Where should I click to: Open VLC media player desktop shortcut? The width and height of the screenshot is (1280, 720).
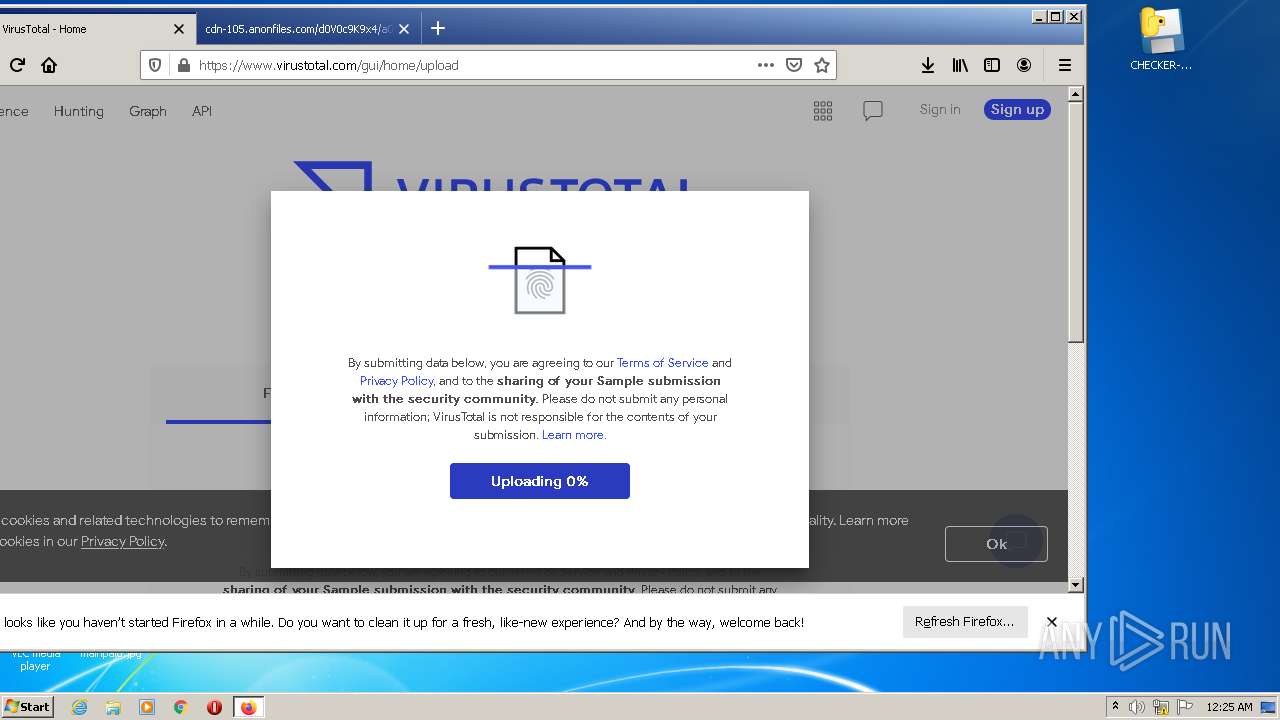tap(35, 660)
